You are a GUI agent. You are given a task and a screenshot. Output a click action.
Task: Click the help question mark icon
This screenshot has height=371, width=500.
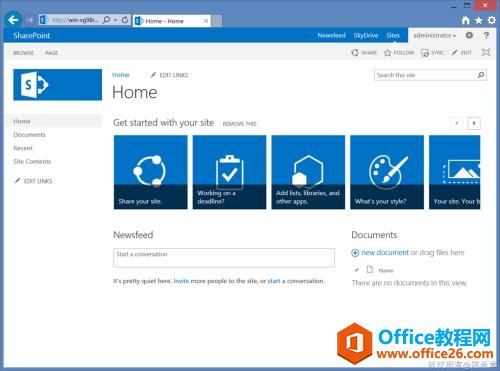(486, 35)
